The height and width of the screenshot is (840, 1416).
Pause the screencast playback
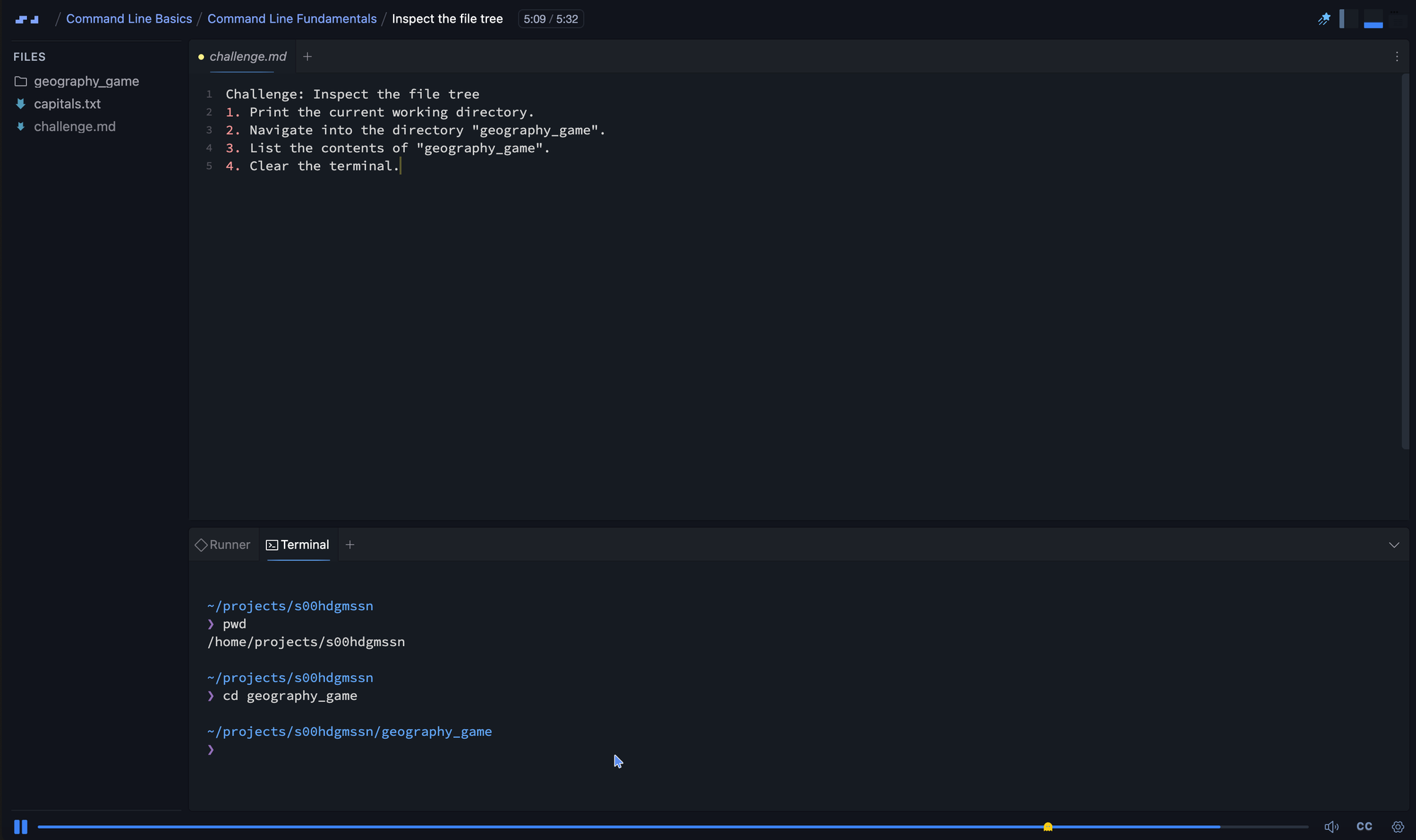coord(21,827)
